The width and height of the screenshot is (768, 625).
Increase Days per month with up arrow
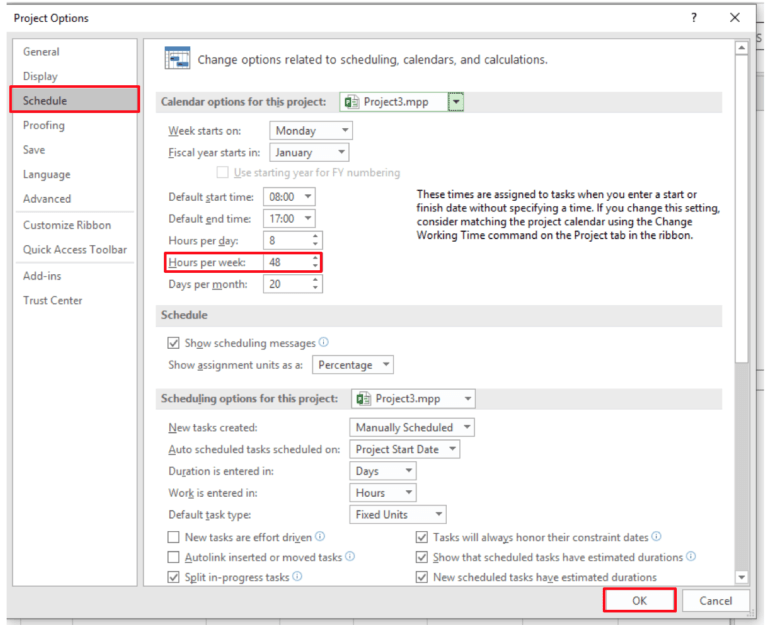click(x=315, y=280)
